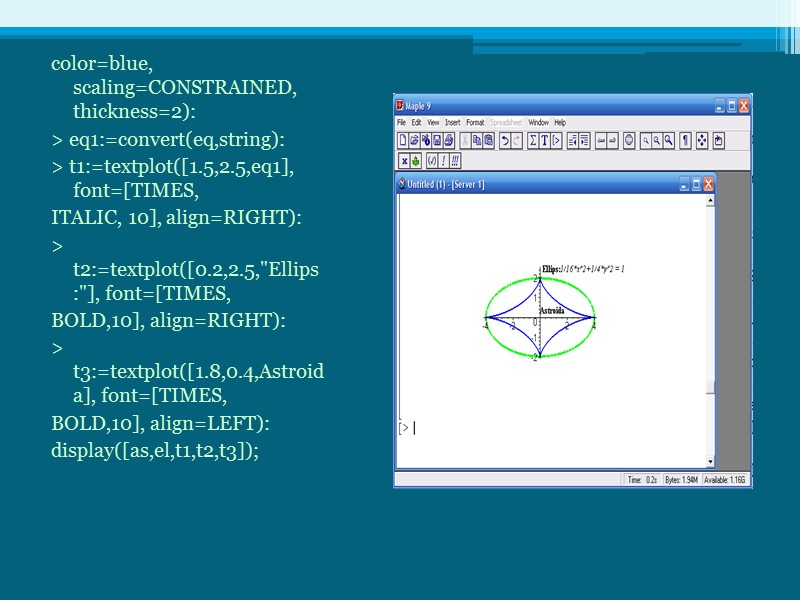Image resolution: width=800 pixels, height=600 pixels.
Task: Click the Restart Maple server icon
Action: point(719,140)
